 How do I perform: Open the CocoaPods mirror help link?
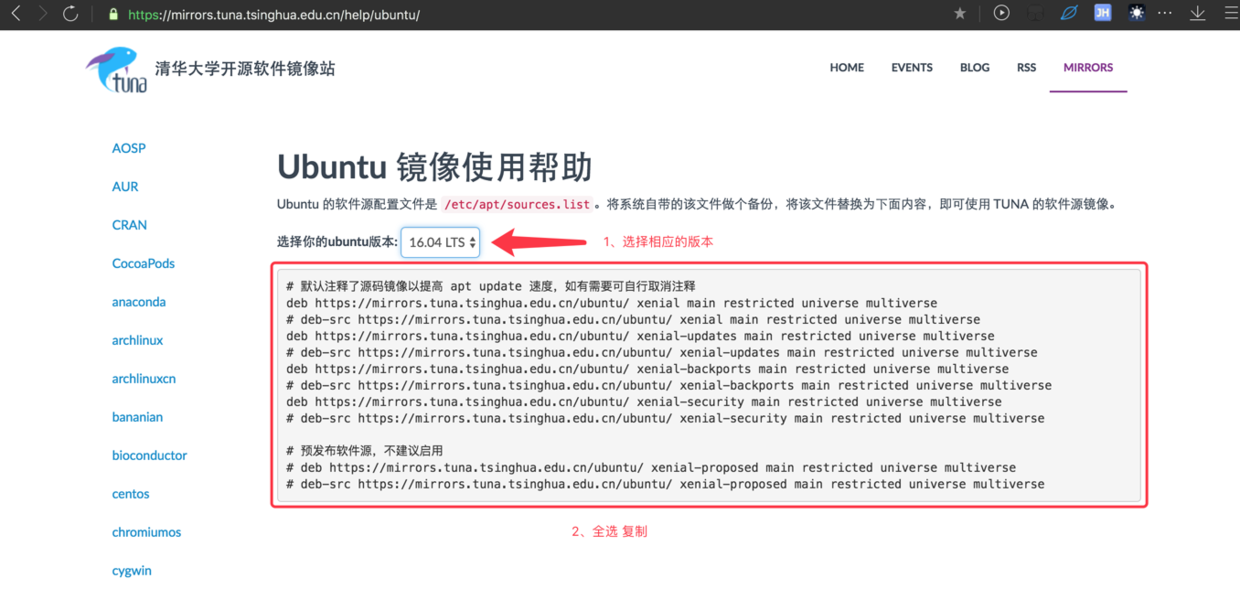click(x=143, y=263)
